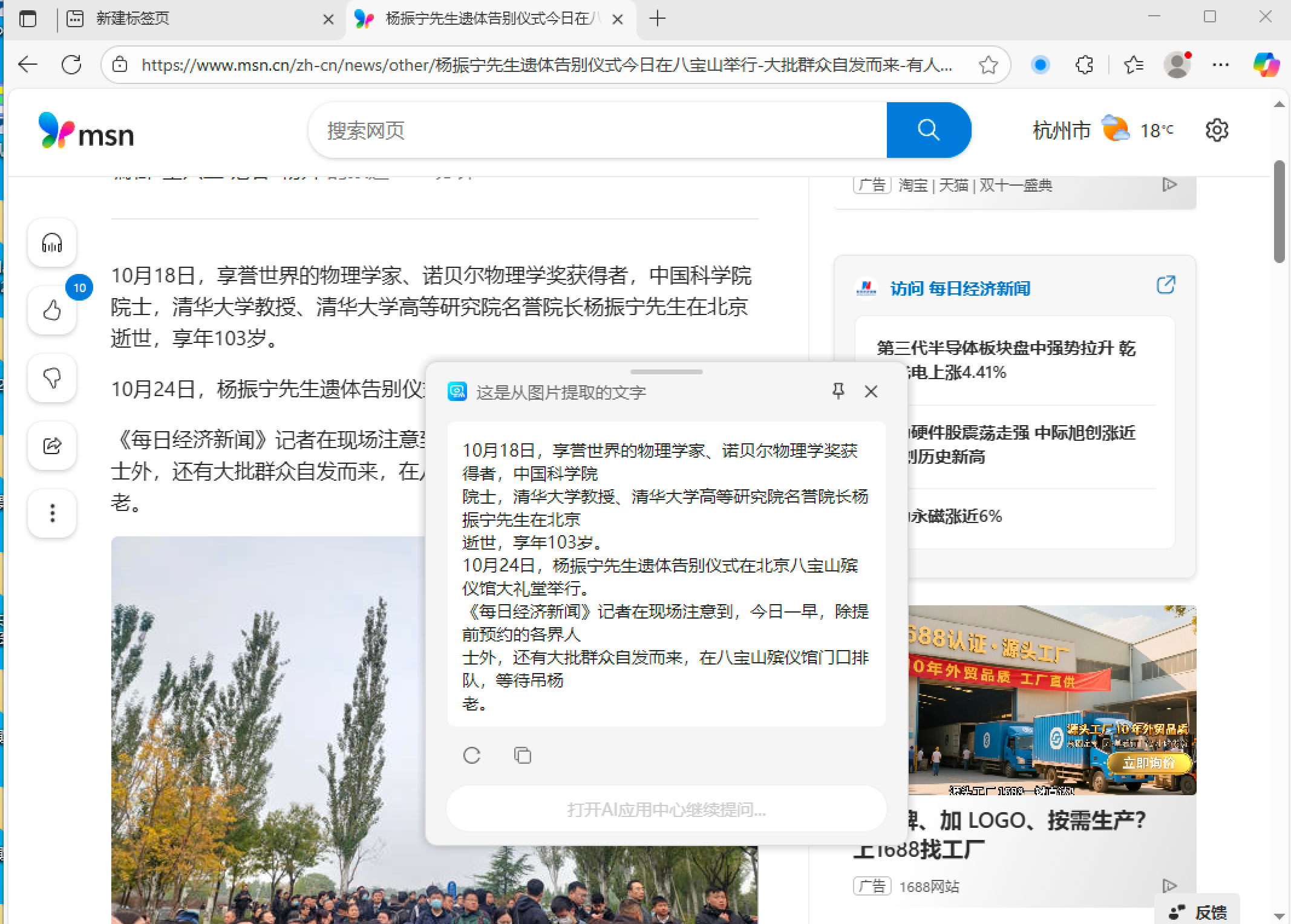Open Edge settings and more menu

tap(1221, 65)
